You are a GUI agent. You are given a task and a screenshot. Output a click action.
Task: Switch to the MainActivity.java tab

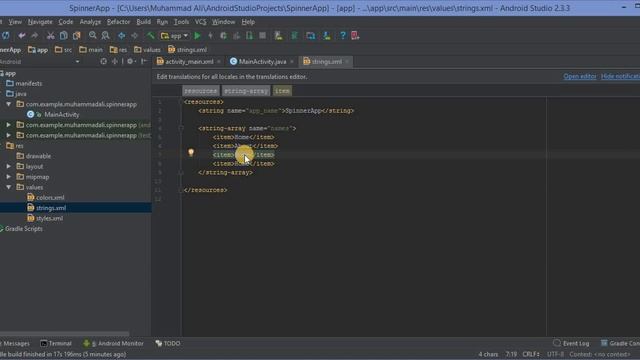[x=262, y=62]
